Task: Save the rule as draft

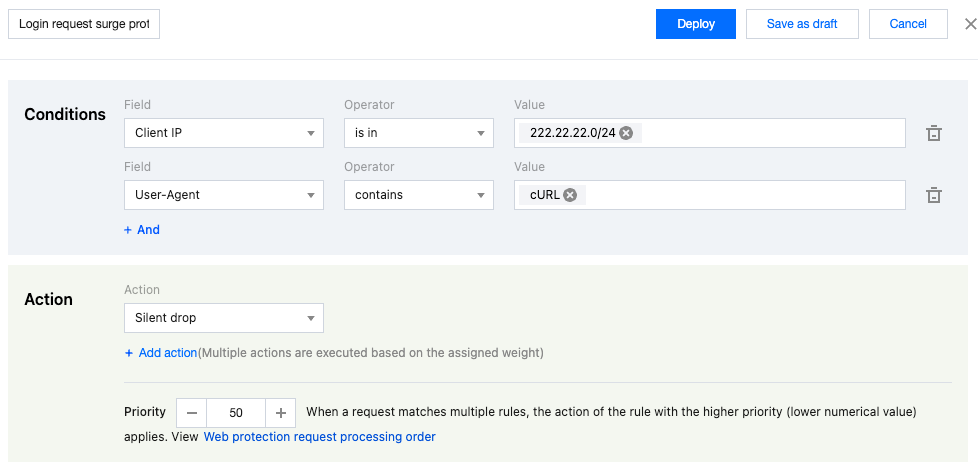Action: 802,24
